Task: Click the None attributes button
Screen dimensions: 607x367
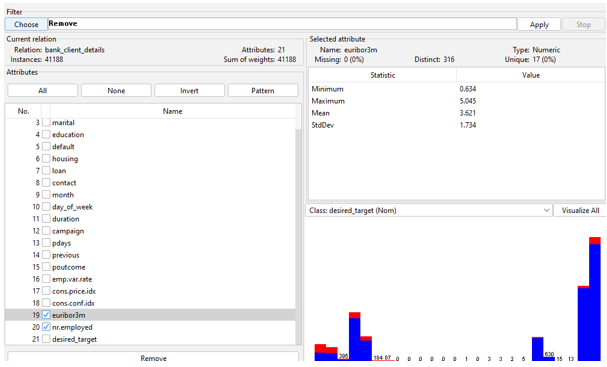Action: (x=116, y=91)
